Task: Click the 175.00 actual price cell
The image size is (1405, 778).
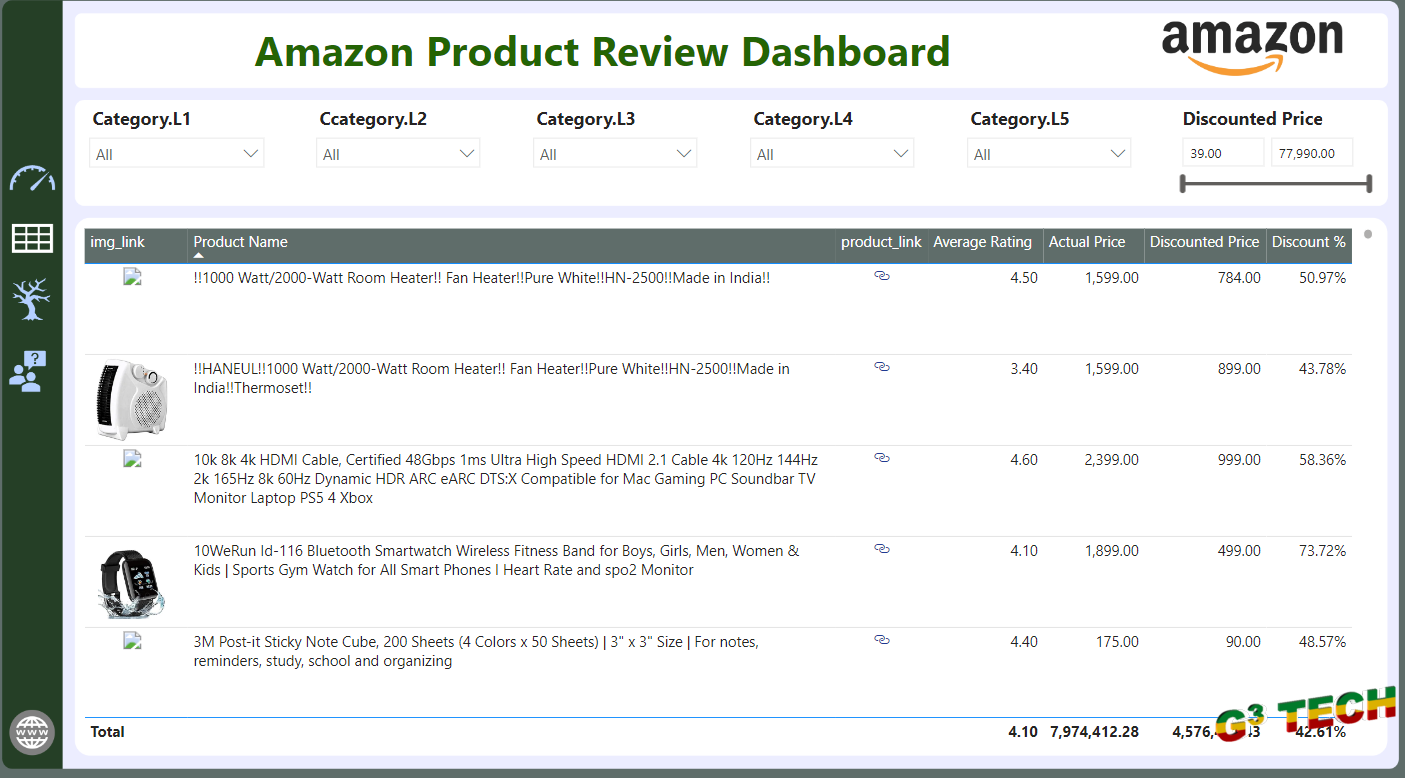Action: 1117,642
